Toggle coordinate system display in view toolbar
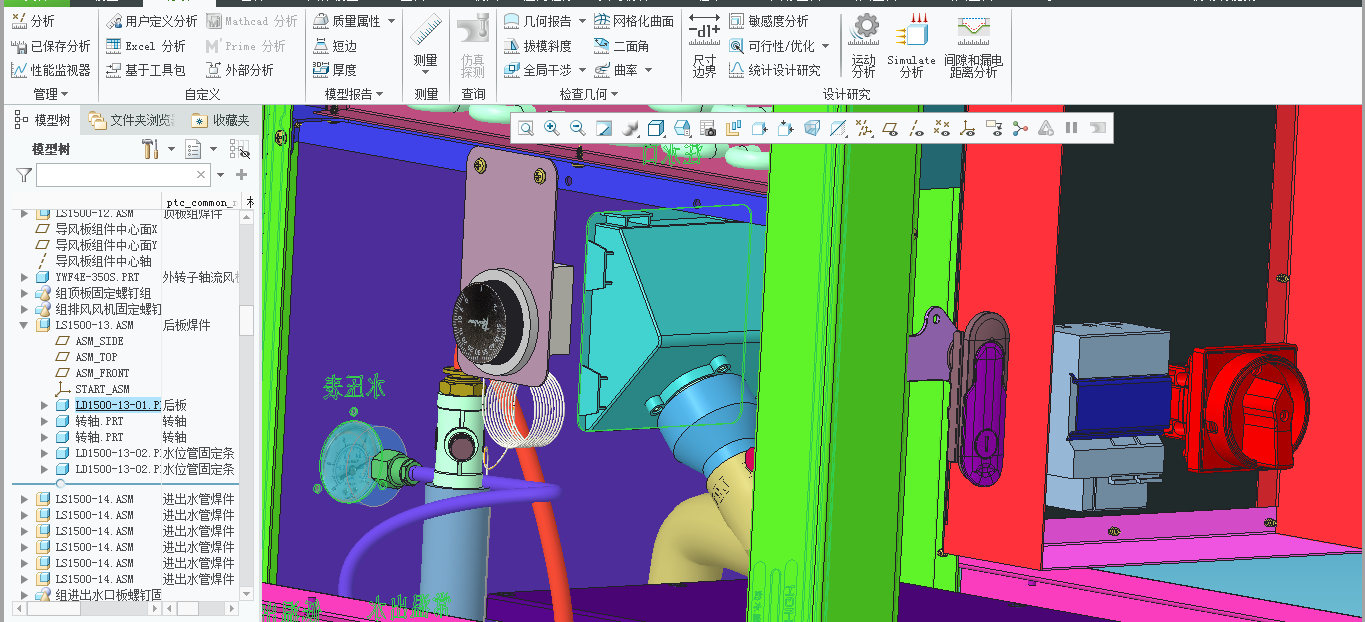1365x622 pixels. [967, 128]
